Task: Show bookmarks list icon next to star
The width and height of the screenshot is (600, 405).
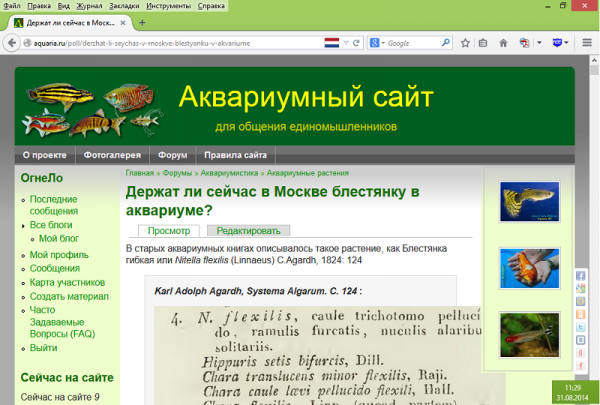Action: [x=483, y=43]
